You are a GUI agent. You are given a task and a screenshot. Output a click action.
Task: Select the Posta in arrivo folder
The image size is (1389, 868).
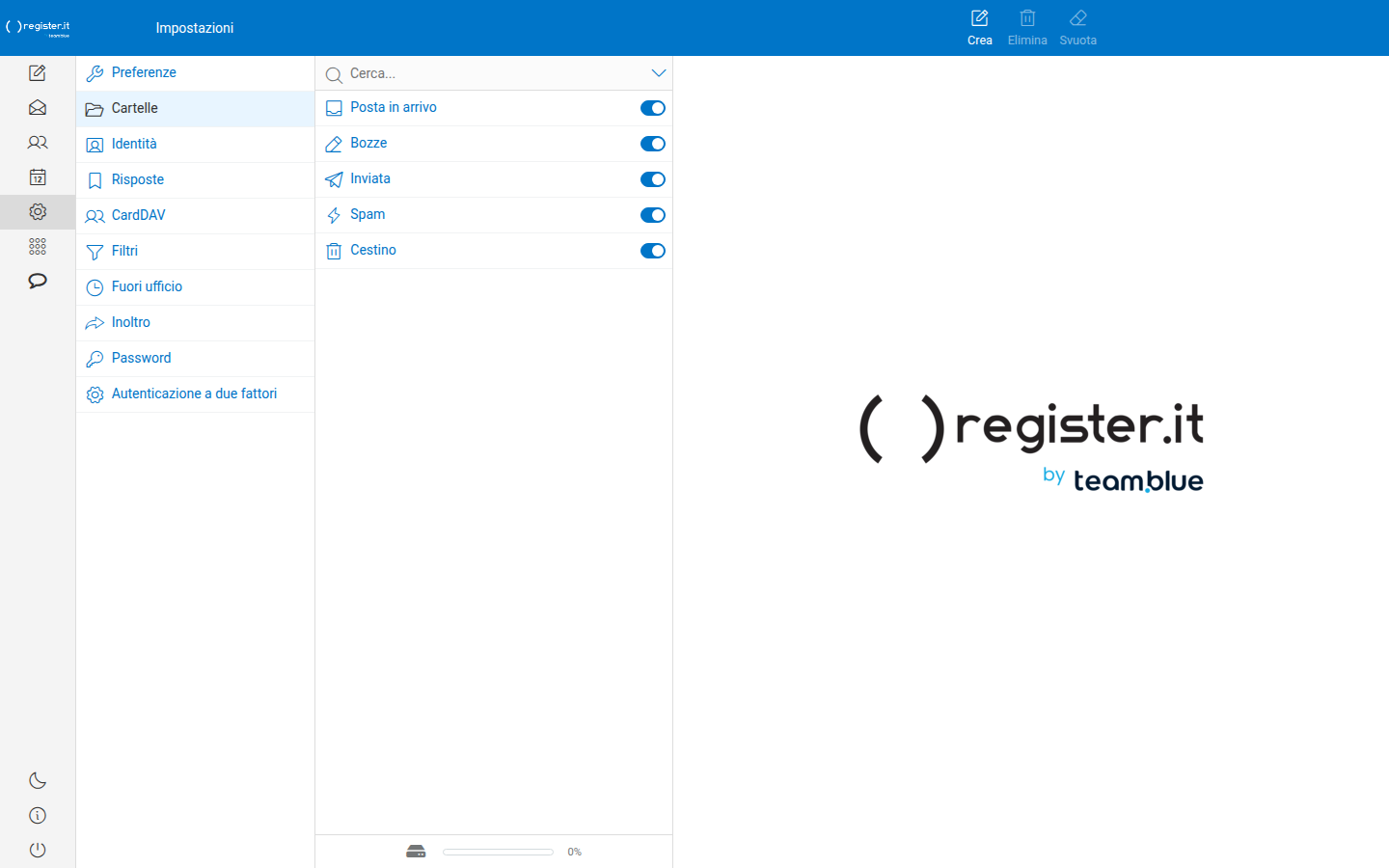click(494, 108)
